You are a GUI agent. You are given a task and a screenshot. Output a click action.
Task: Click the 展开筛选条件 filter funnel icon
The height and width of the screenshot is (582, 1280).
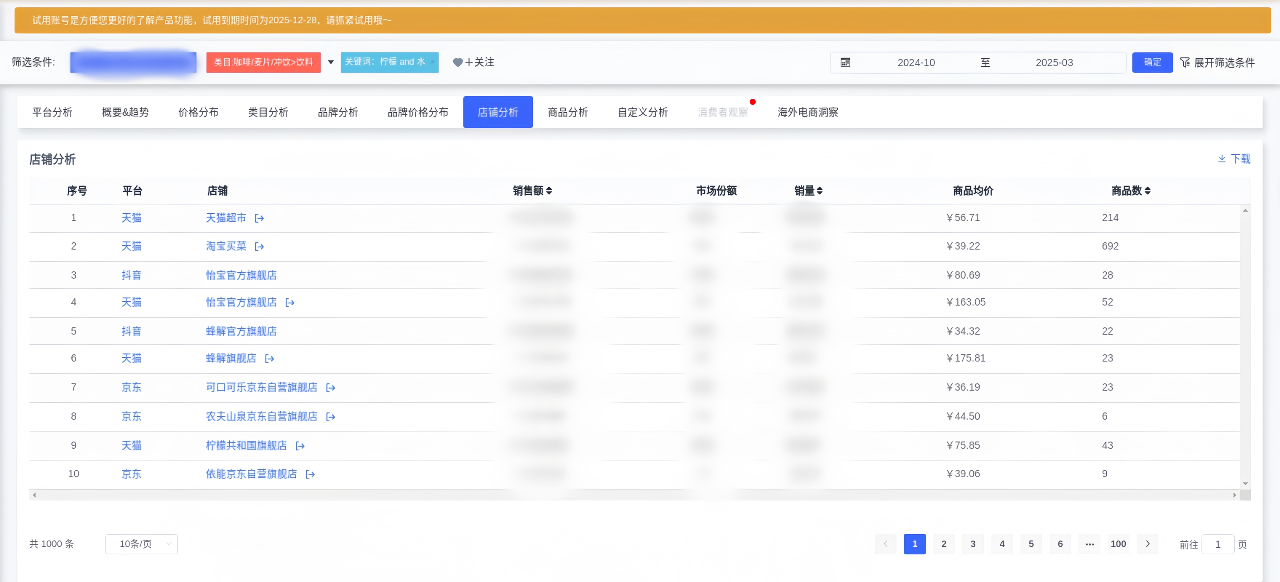click(x=1185, y=62)
